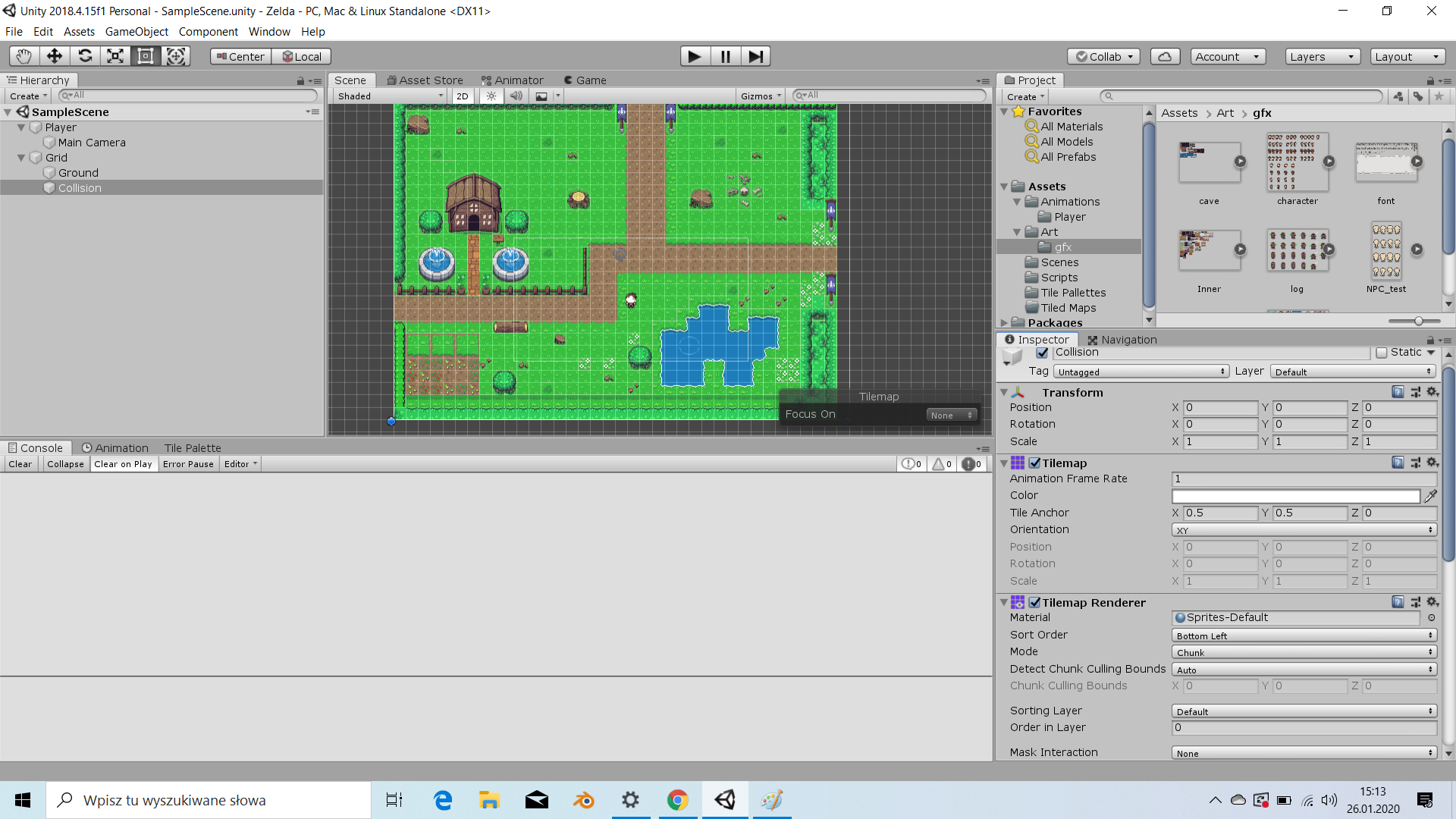Toggle scene audio speaker icon
The width and height of the screenshot is (1456, 819).
tap(516, 96)
